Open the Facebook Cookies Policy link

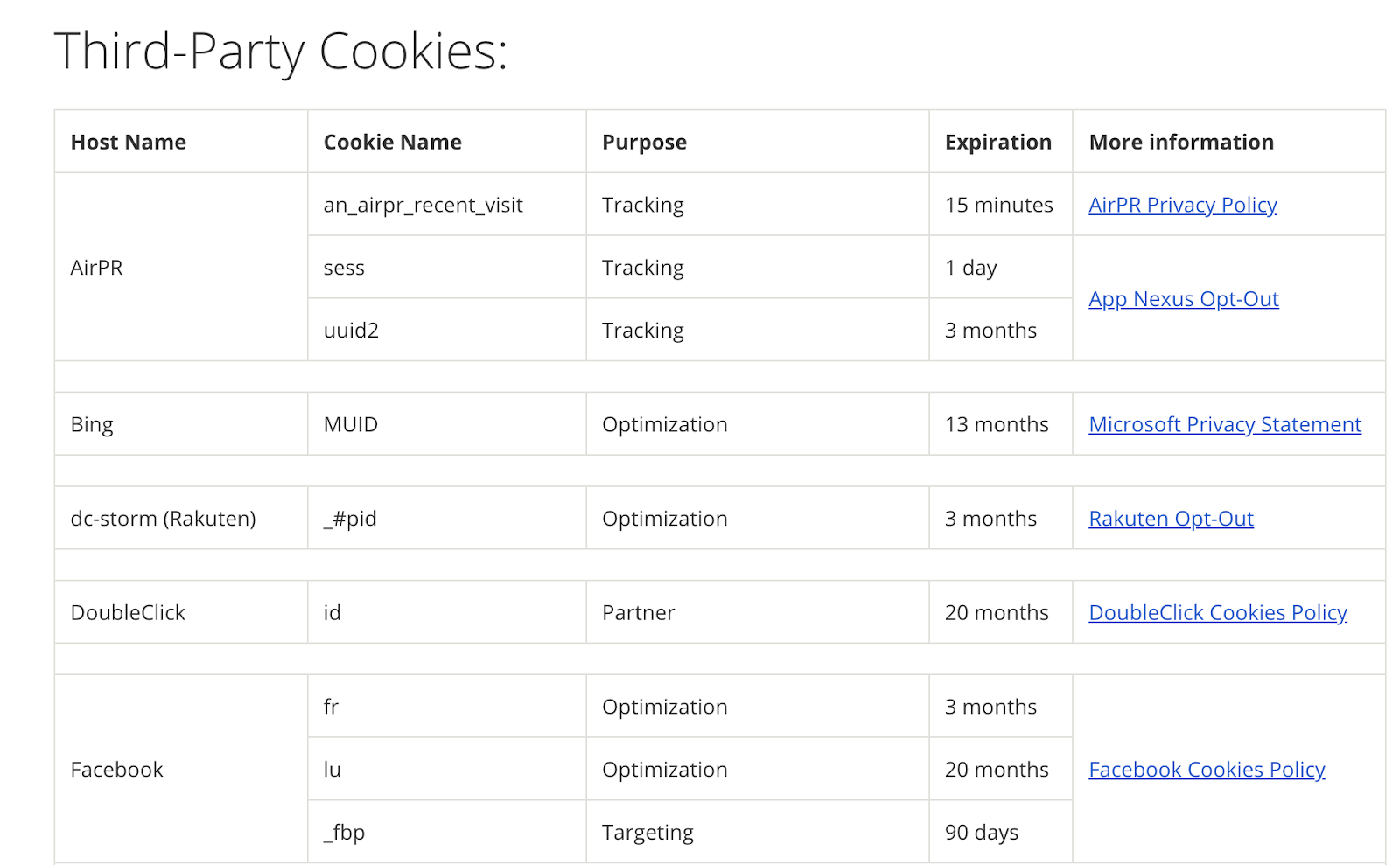pos(1207,770)
